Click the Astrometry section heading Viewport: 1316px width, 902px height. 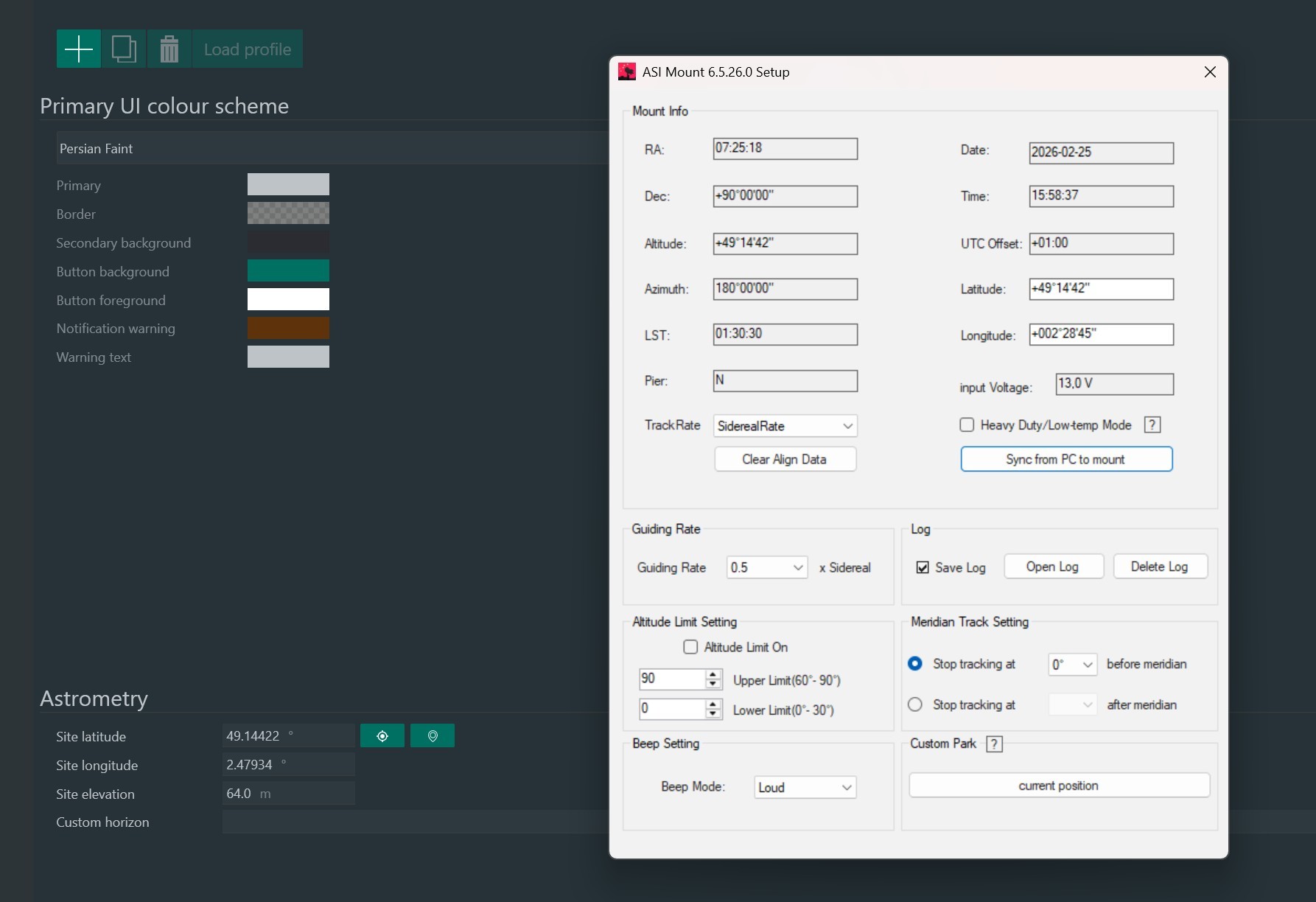coord(94,698)
